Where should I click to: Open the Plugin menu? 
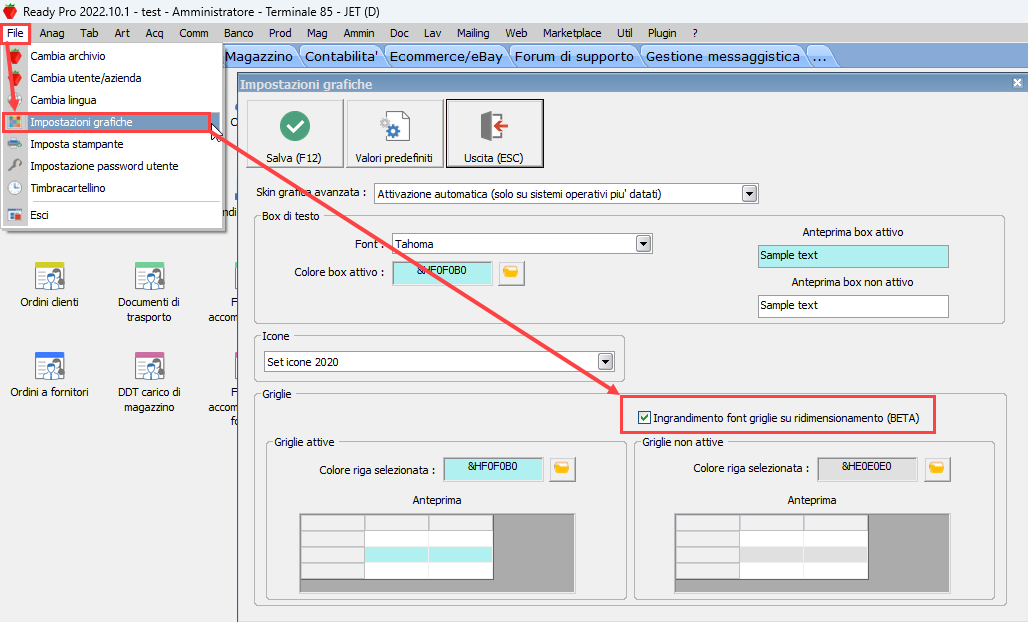pyautogui.click(x=662, y=33)
